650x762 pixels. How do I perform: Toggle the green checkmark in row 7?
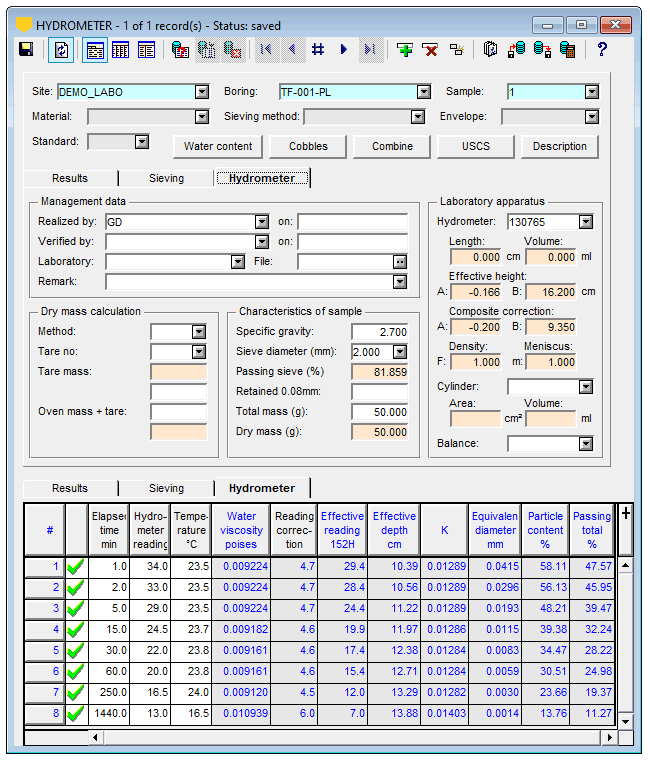76,692
